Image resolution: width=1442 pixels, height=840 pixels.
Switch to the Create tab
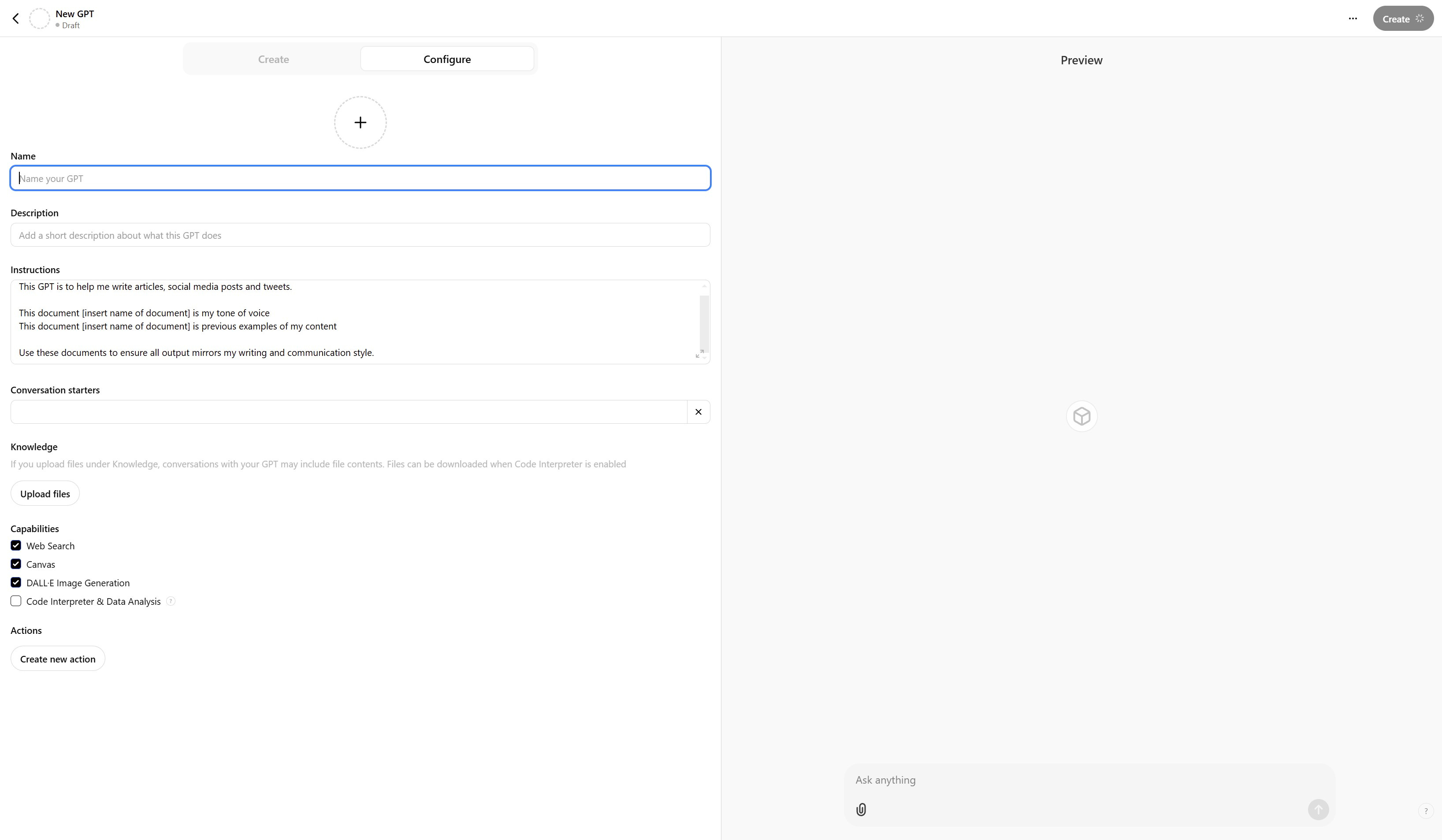(x=273, y=59)
